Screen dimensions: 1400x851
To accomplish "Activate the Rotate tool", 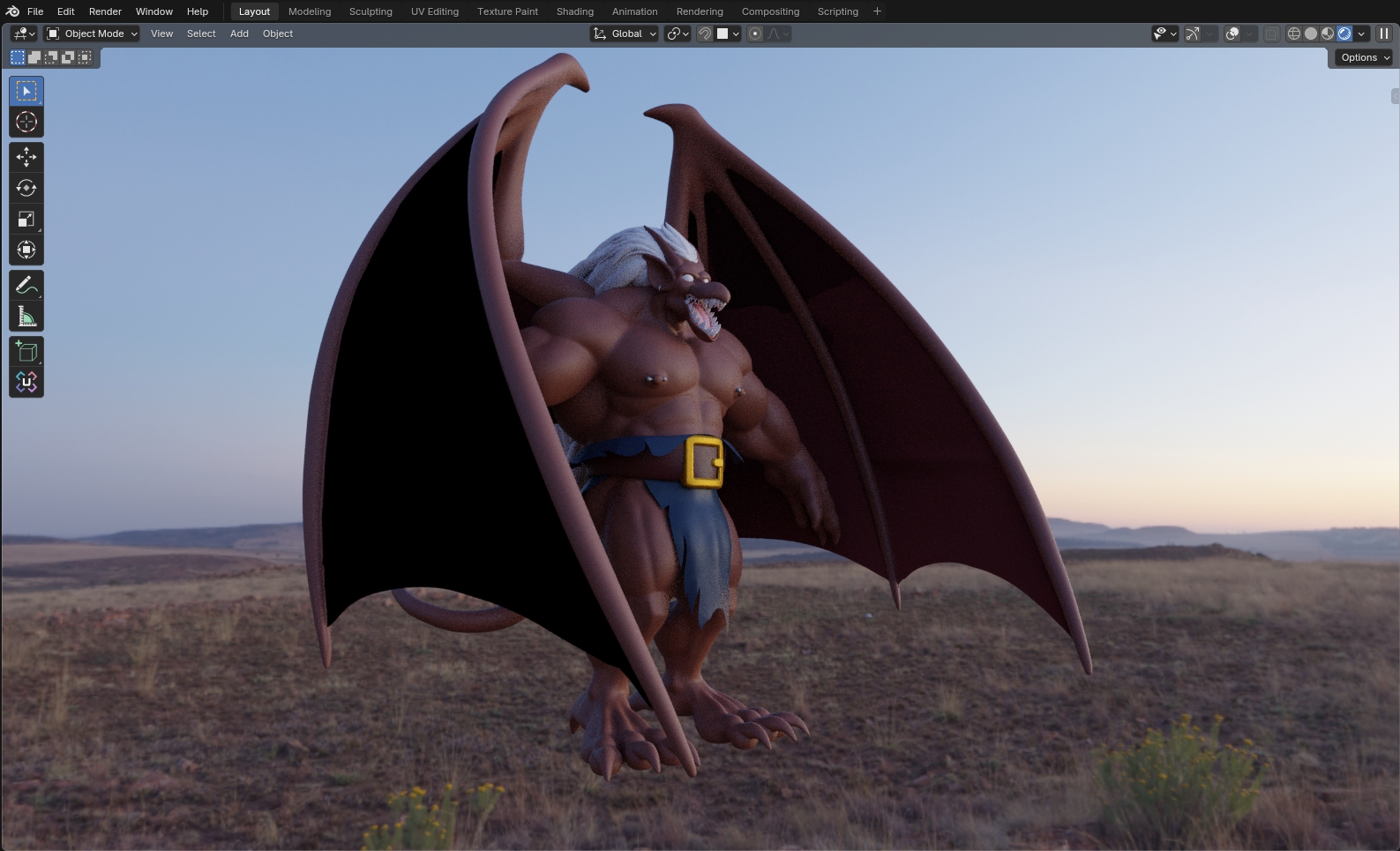I will [26, 188].
